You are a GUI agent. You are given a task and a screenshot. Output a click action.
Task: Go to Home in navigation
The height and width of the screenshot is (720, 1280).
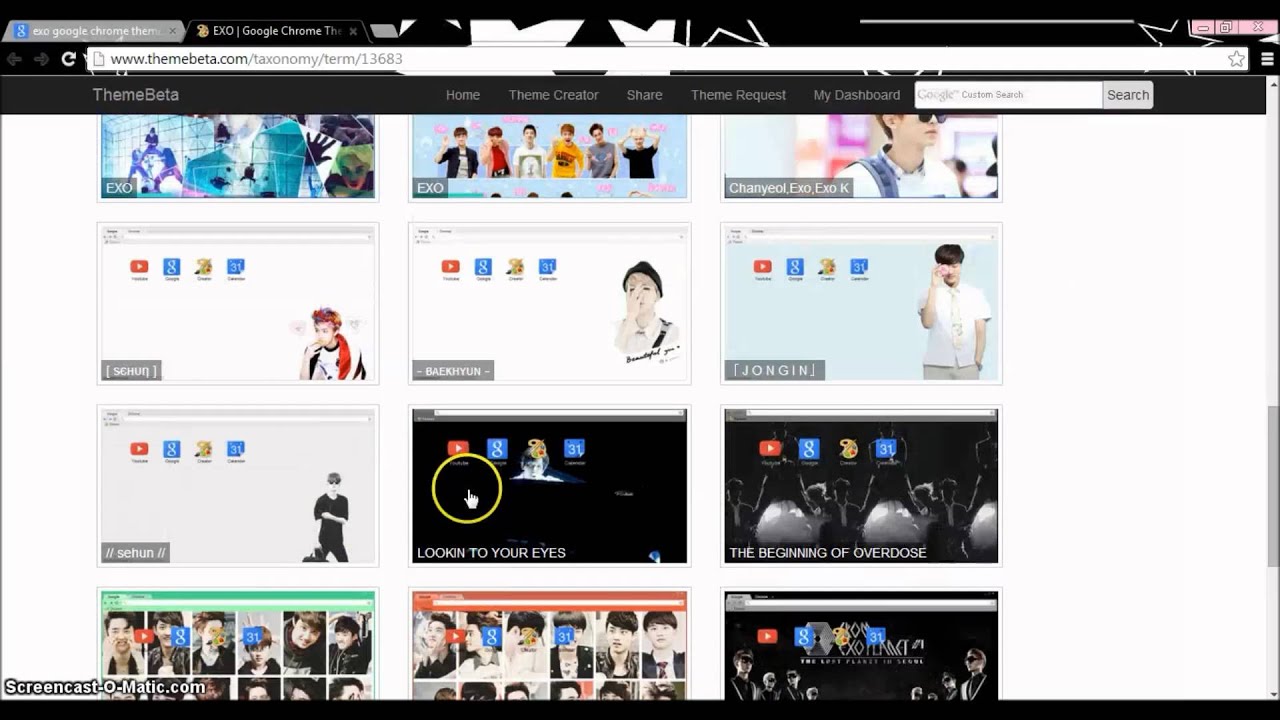463,95
